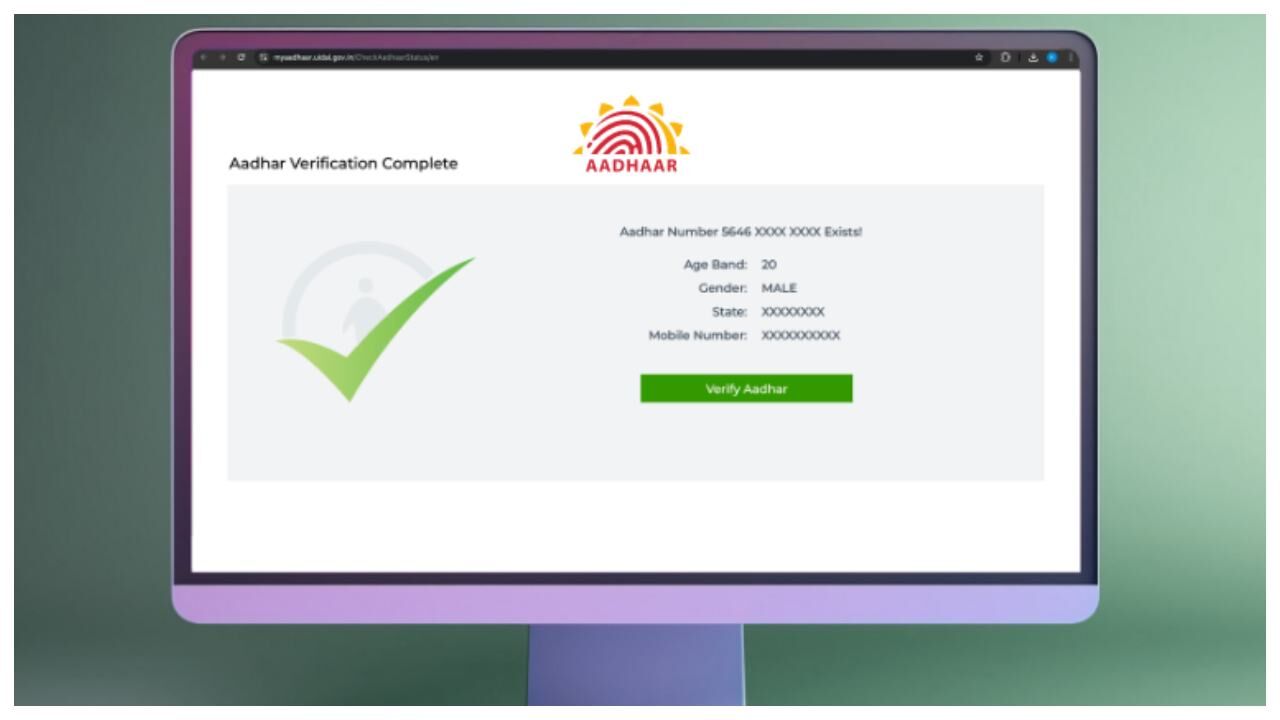
Task: Click the large green checkmark graphic
Action: click(x=375, y=328)
